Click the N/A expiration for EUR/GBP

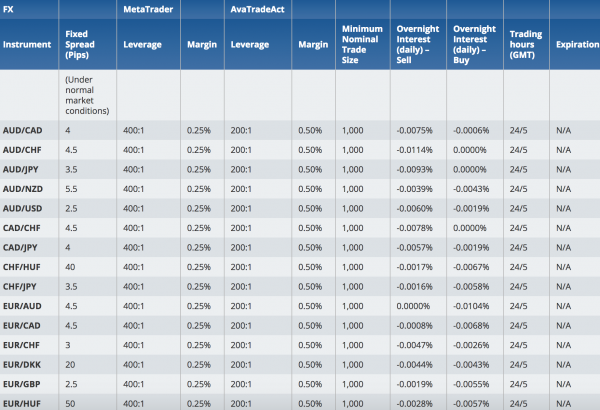(563, 384)
